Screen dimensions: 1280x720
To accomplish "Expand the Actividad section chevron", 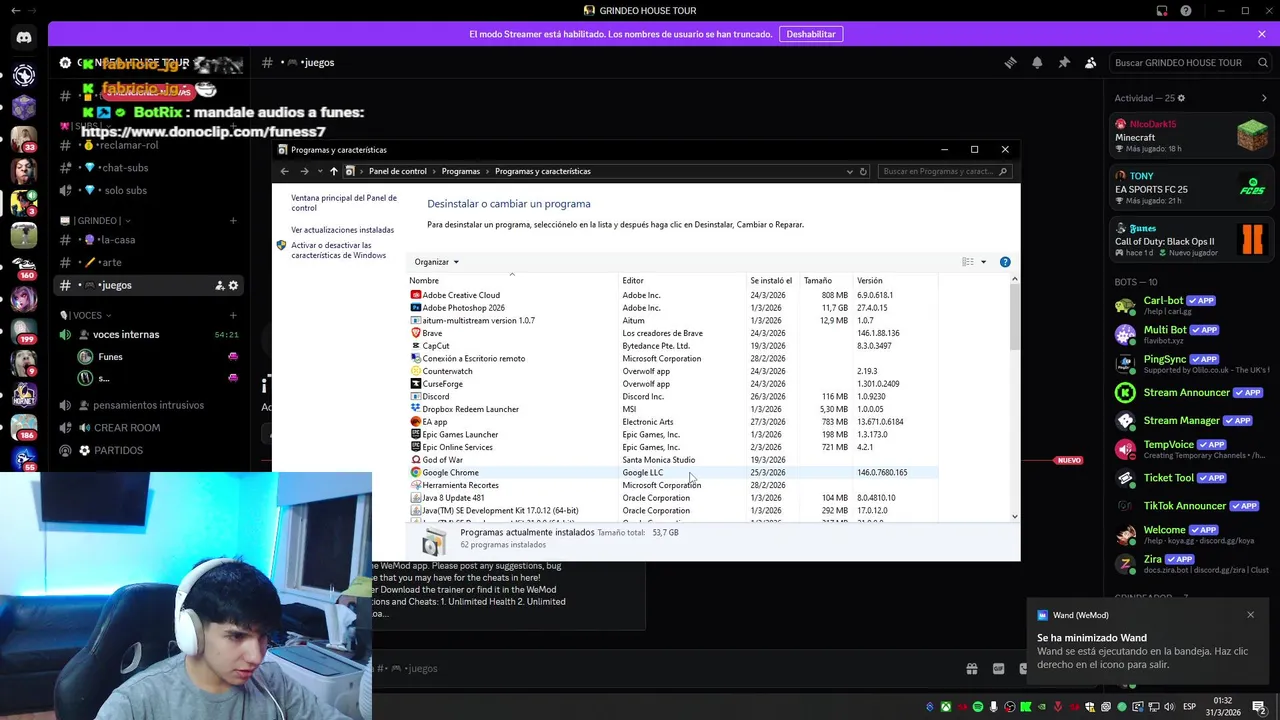I will (x=1264, y=98).
